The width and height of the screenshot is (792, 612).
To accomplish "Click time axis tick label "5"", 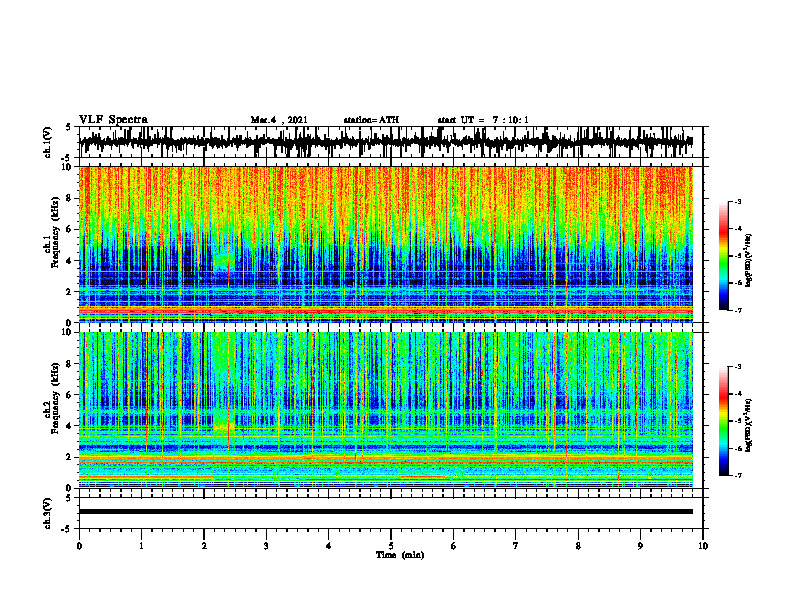I will 391,545.
